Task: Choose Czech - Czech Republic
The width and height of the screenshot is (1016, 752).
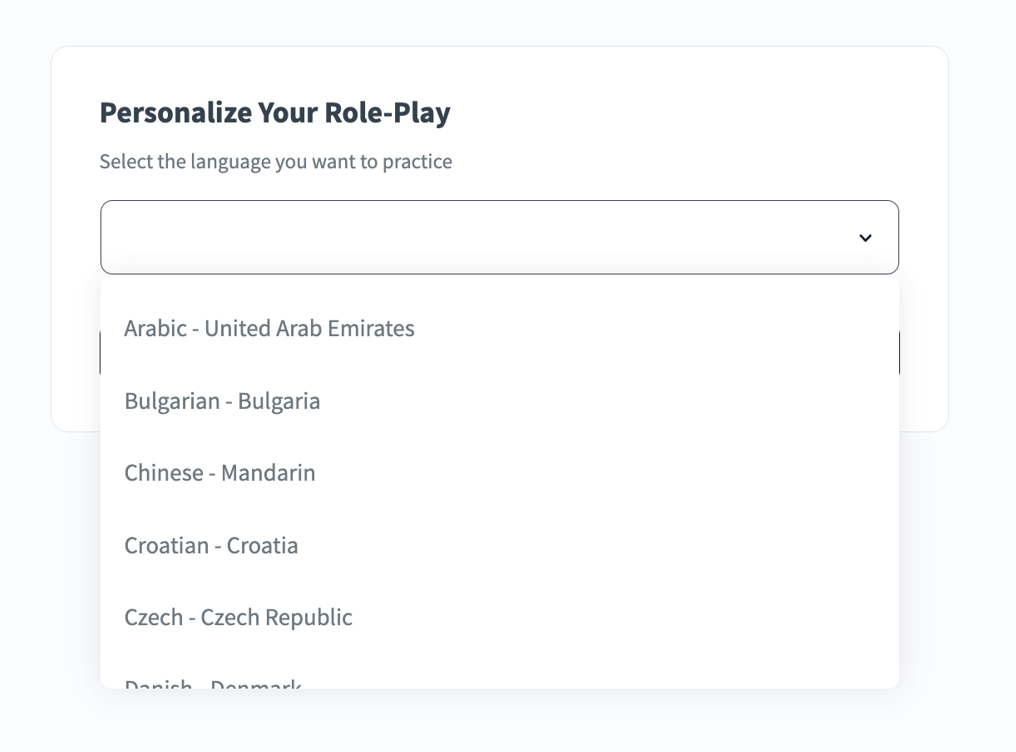Action: (238, 617)
